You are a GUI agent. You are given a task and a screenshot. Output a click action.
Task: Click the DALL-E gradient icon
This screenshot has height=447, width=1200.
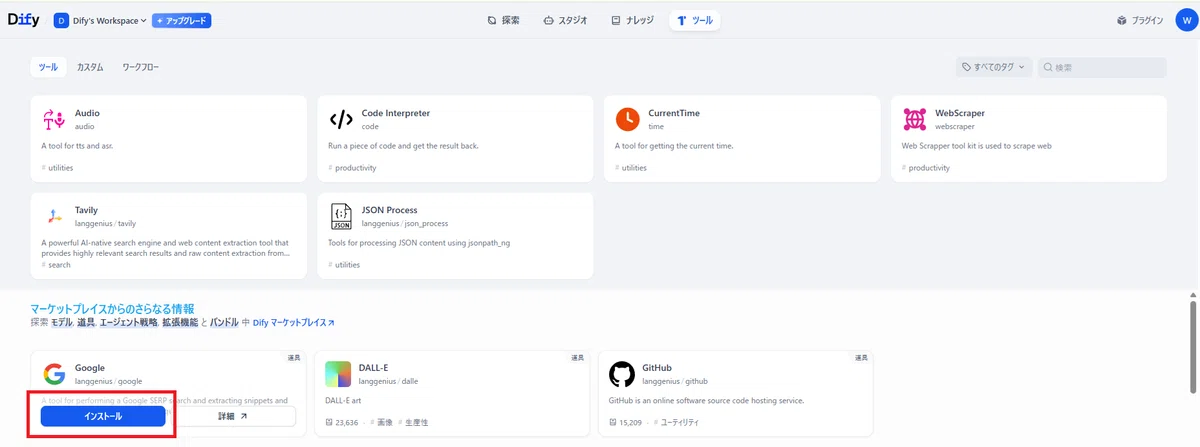338,374
